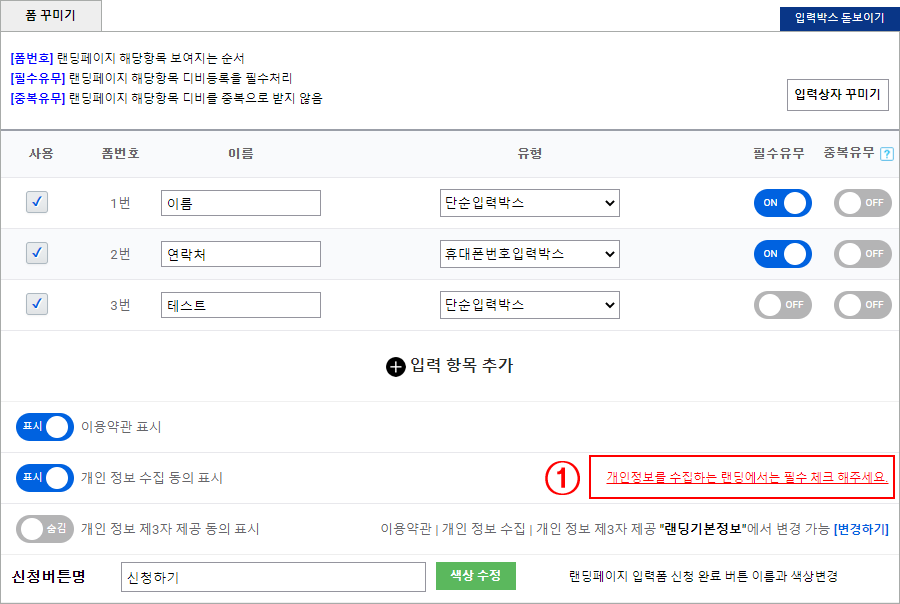900x604 pixels.
Task: Select the 폼 꾸미기 tab
Action: click(x=51, y=16)
